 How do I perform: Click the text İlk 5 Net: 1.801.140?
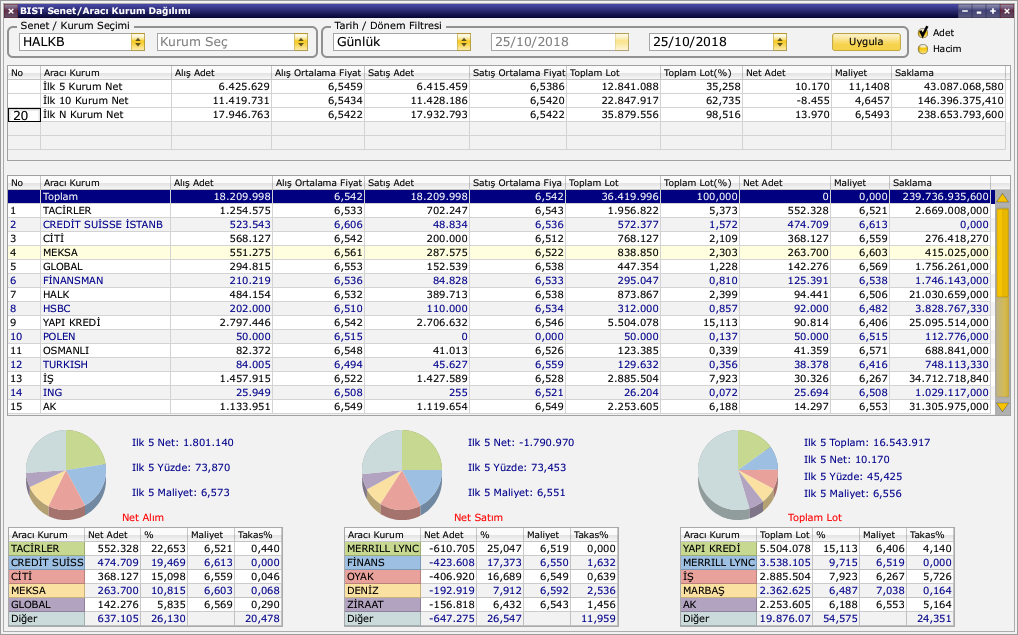coord(182,443)
